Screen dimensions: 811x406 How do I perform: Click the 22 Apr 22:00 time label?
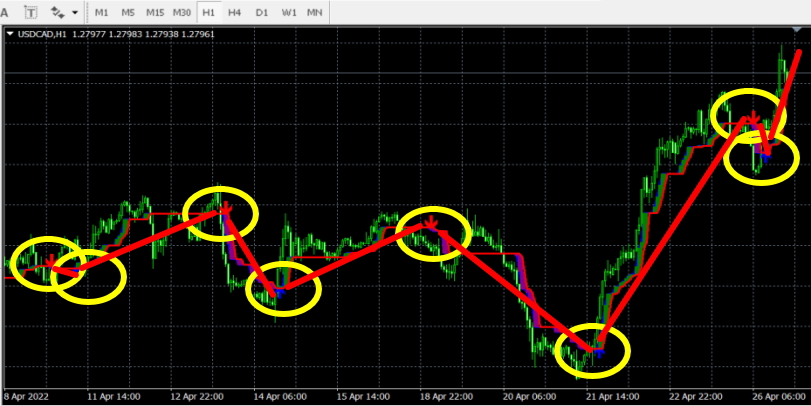696,397
